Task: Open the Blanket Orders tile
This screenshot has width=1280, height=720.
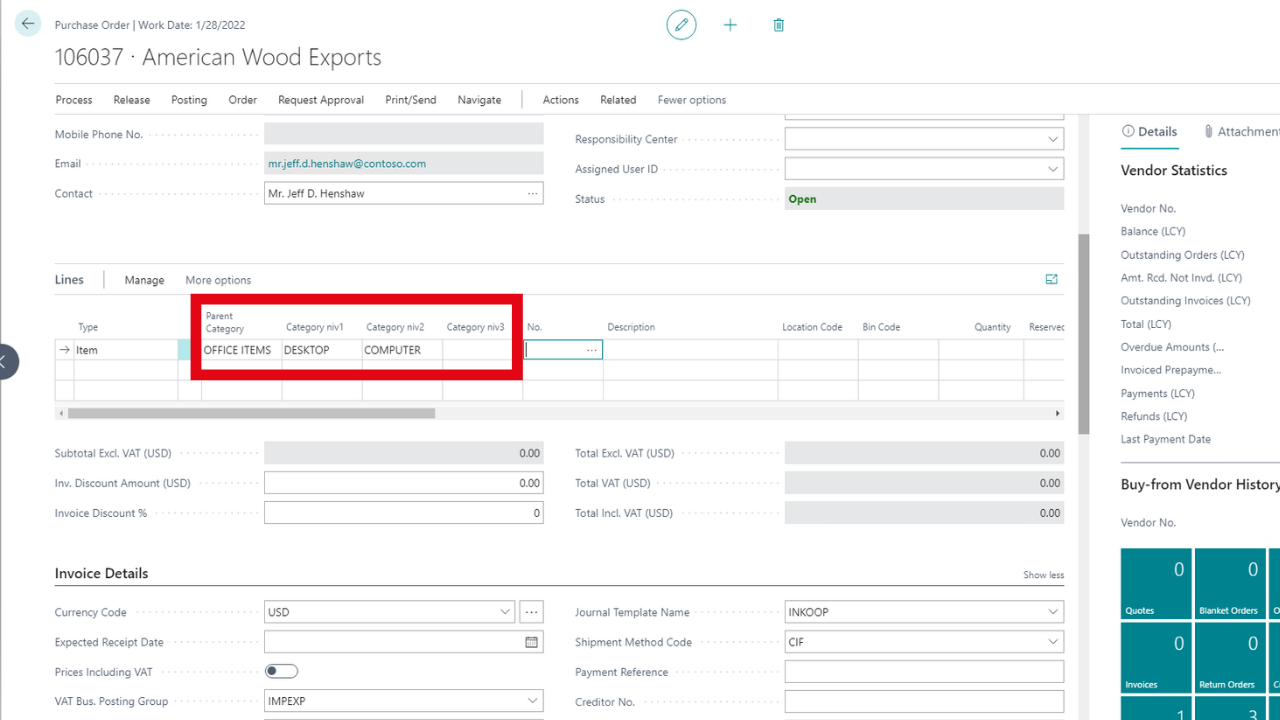Action: (x=1229, y=583)
